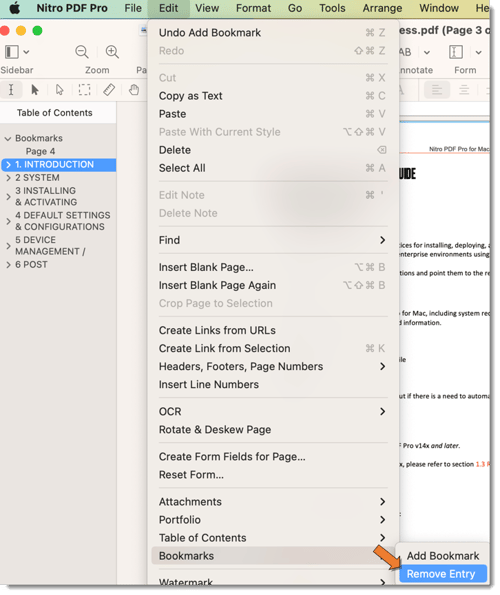The width and height of the screenshot is (500, 595).
Task: Click the align left text icon
Action: tap(437, 90)
